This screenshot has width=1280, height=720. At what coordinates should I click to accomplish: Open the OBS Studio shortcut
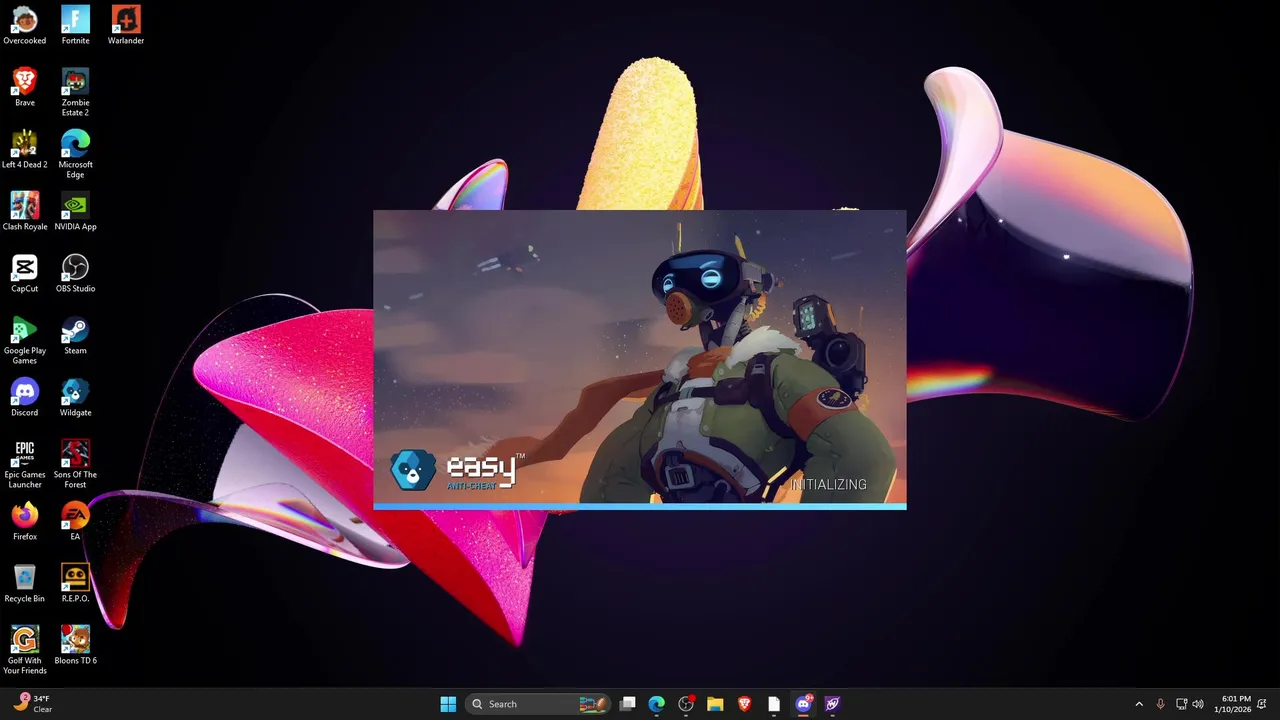tap(75, 273)
